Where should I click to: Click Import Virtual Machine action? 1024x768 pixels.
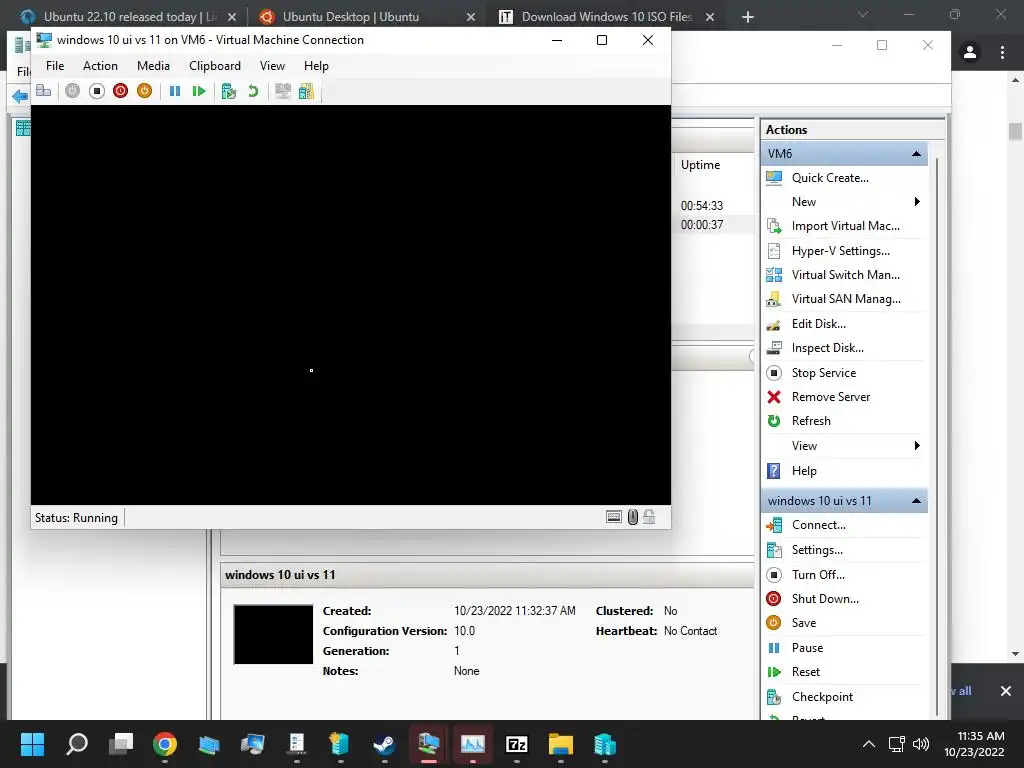pos(845,226)
